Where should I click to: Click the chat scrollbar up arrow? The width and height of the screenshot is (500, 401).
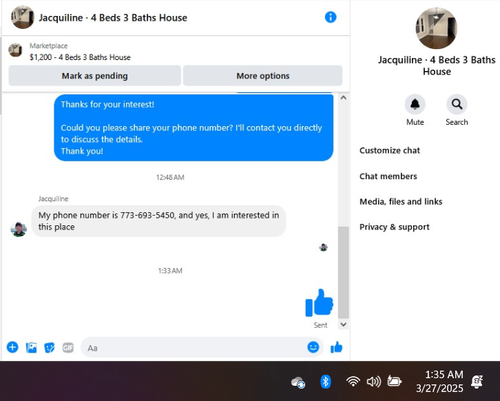(x=343, y=98)
